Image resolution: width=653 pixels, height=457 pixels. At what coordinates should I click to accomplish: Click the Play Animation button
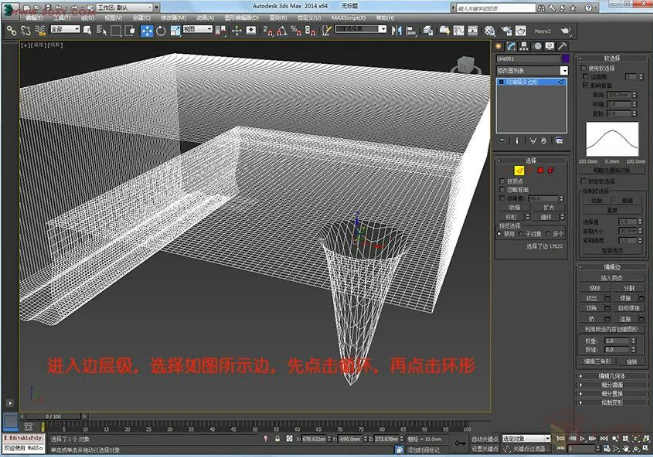click(581, 438)
